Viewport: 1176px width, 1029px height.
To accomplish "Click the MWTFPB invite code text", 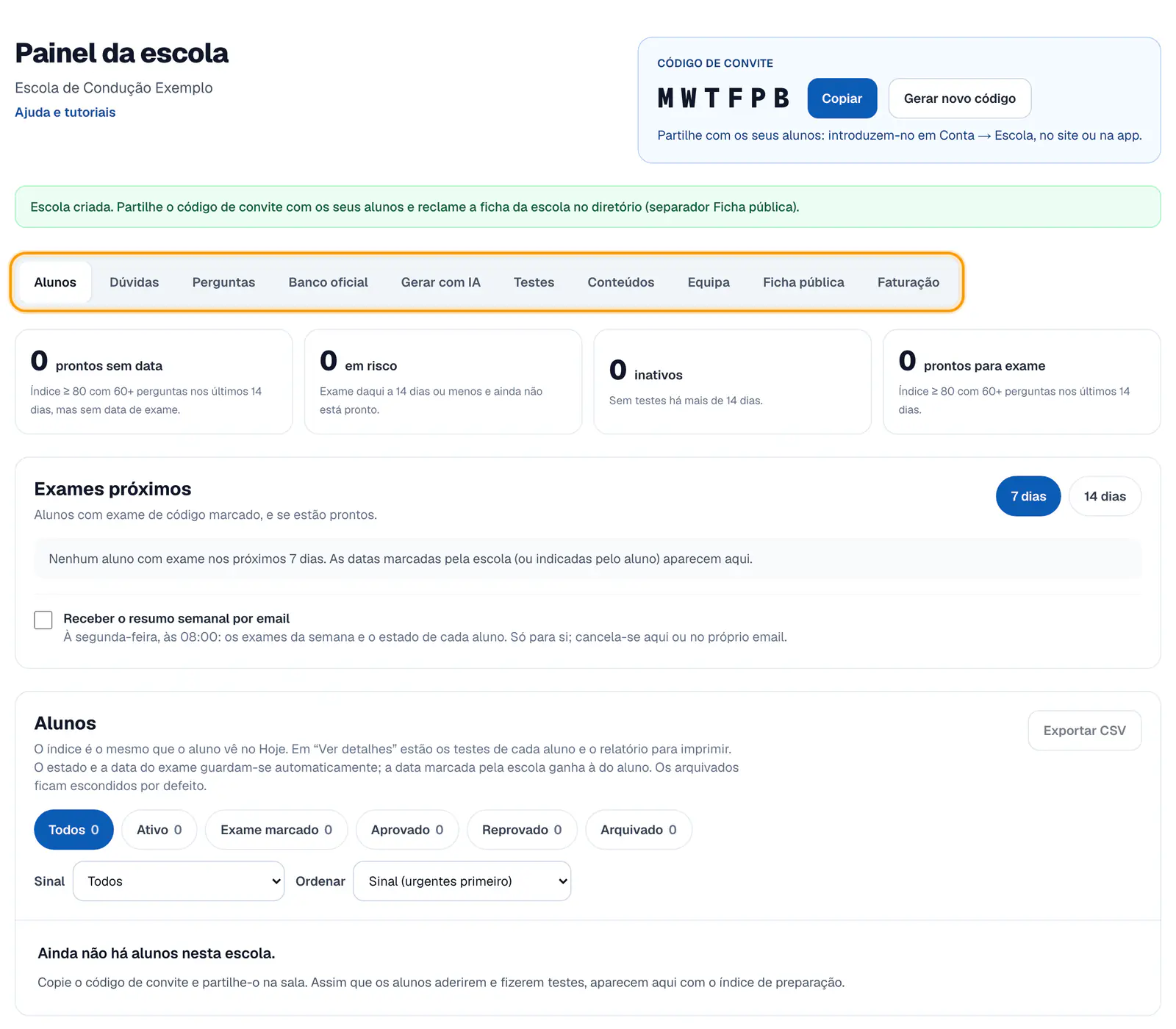I will point(723,98).
